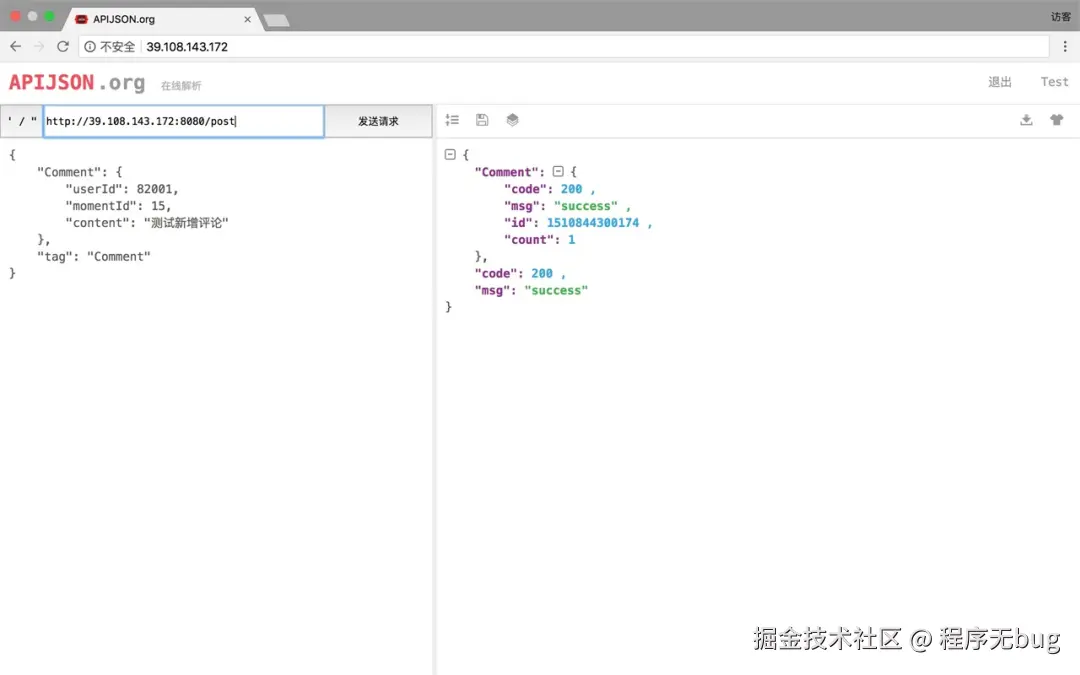
Task: Click the 退出 logout link
Action: click(1000, 82)
